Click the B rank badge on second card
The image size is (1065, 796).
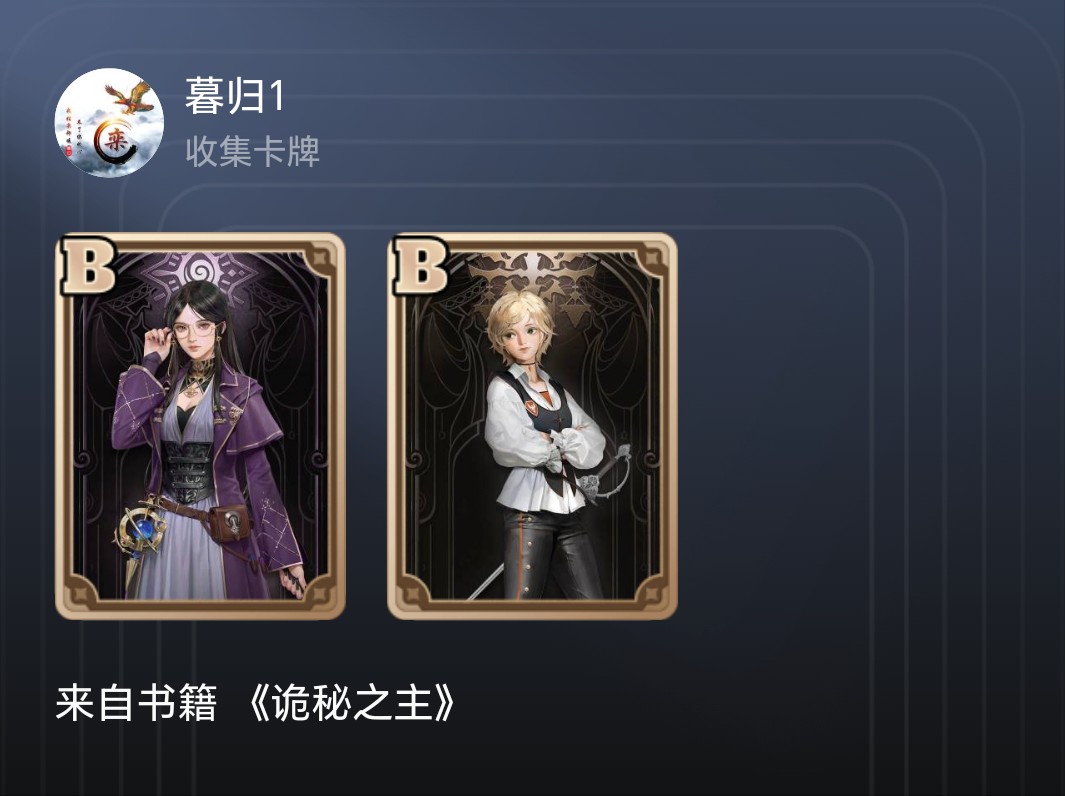coord(420,265)
